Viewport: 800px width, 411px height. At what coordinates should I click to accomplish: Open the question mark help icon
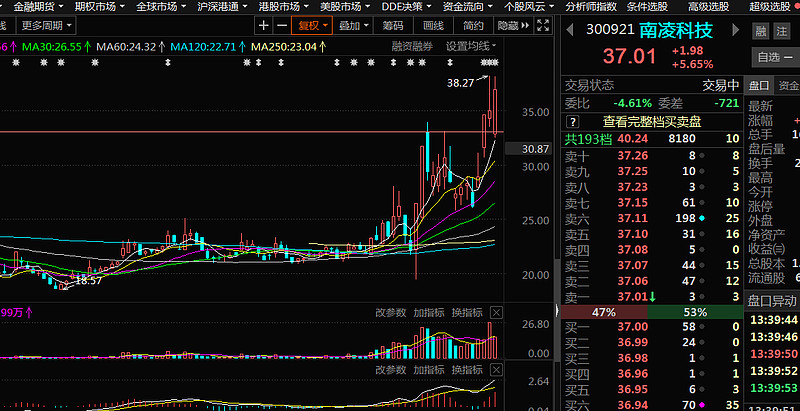573,122
